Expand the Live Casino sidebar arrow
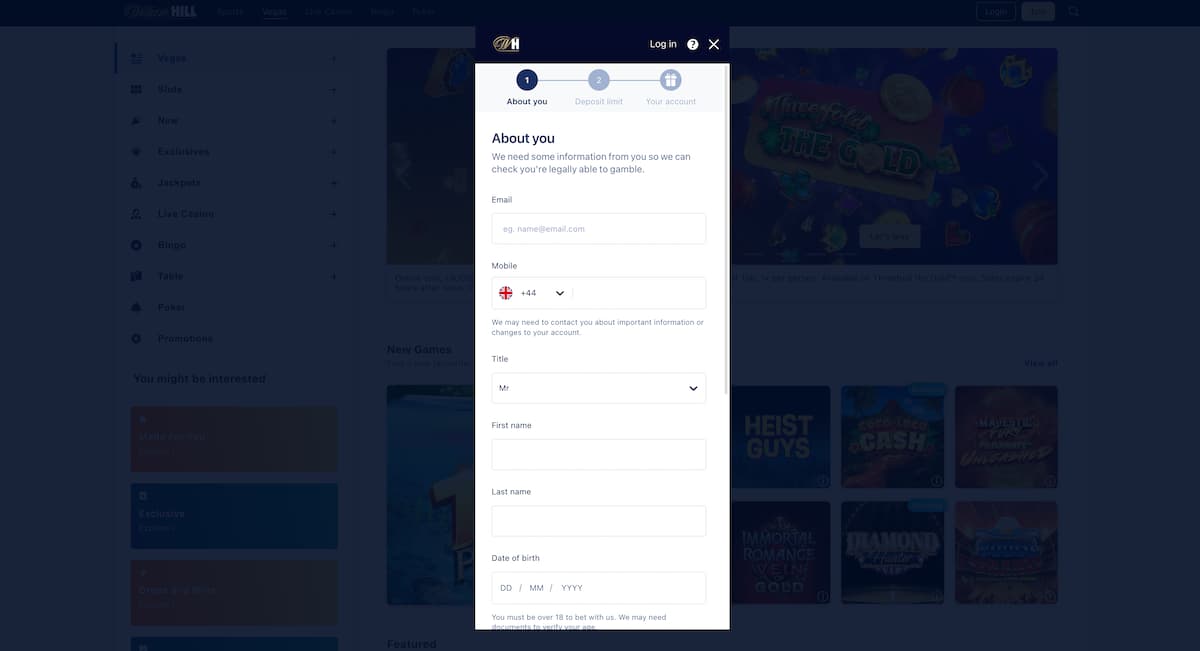This screenshot has height=651, width=1200. [333, 214]
